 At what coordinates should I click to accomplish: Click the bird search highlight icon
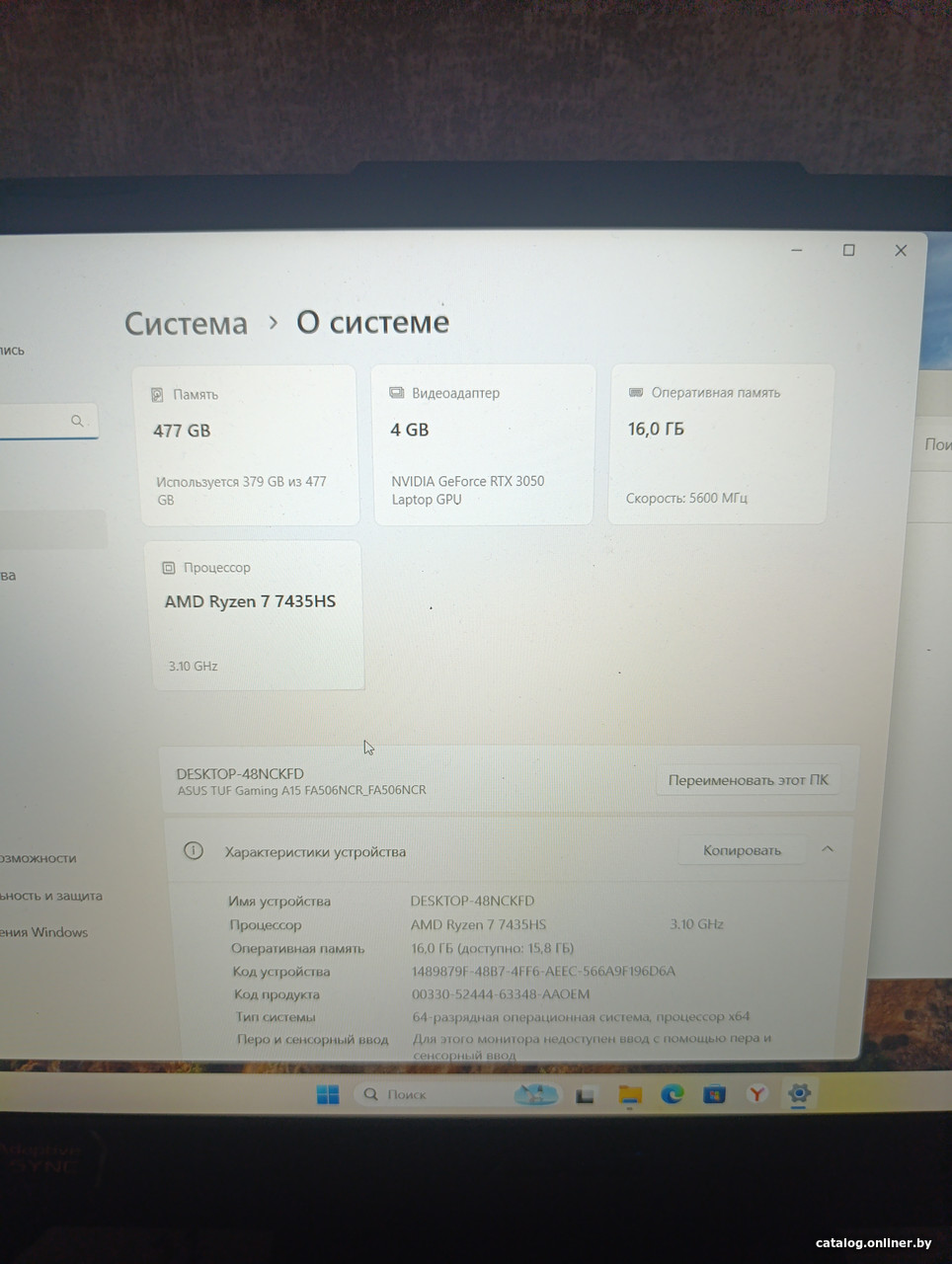pyautogui.click(x=536, y=1094)
